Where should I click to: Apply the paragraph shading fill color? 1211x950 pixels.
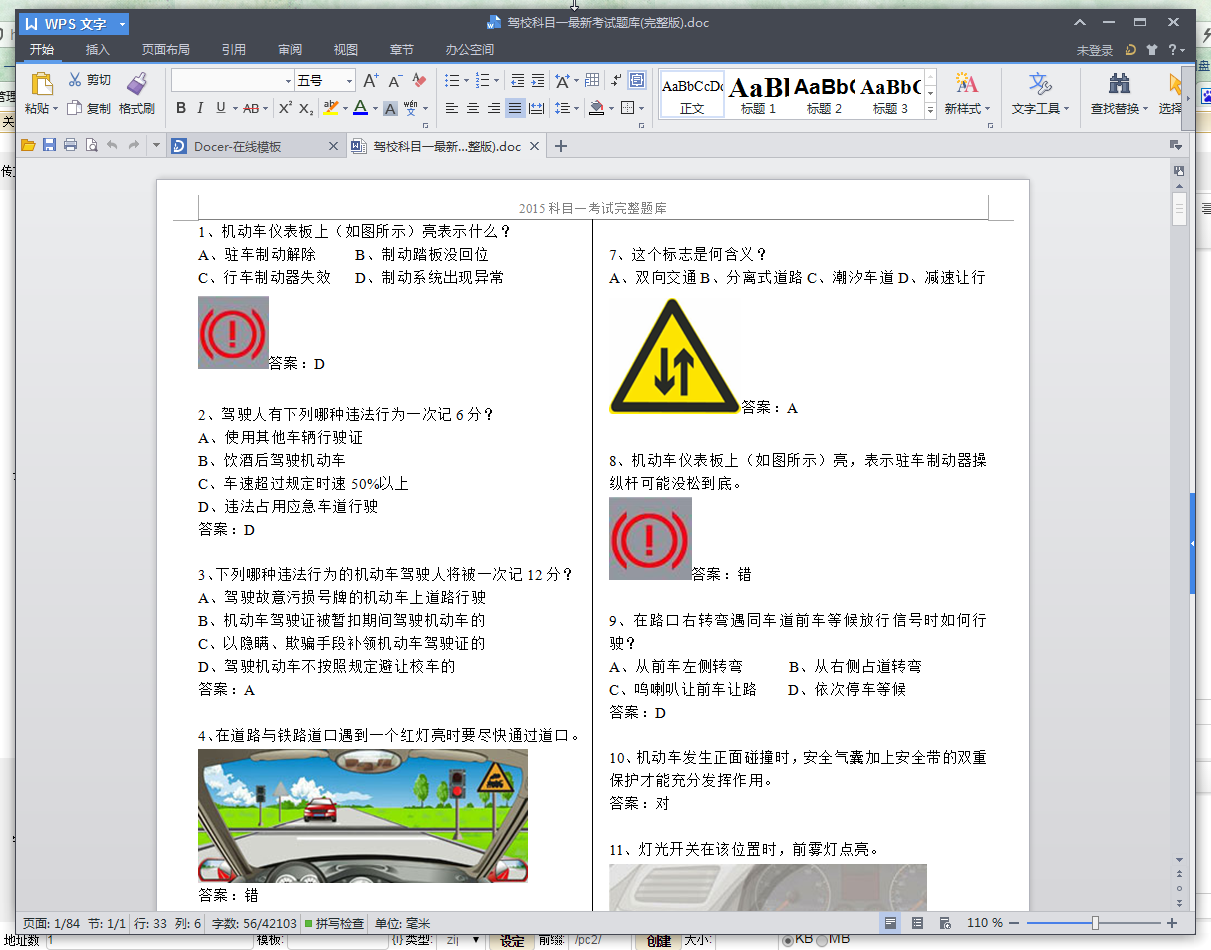(596, 108)
